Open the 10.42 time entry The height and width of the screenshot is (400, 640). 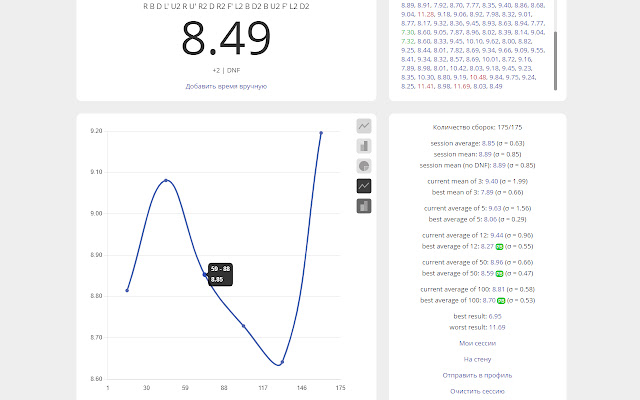[x=458, y=68]
